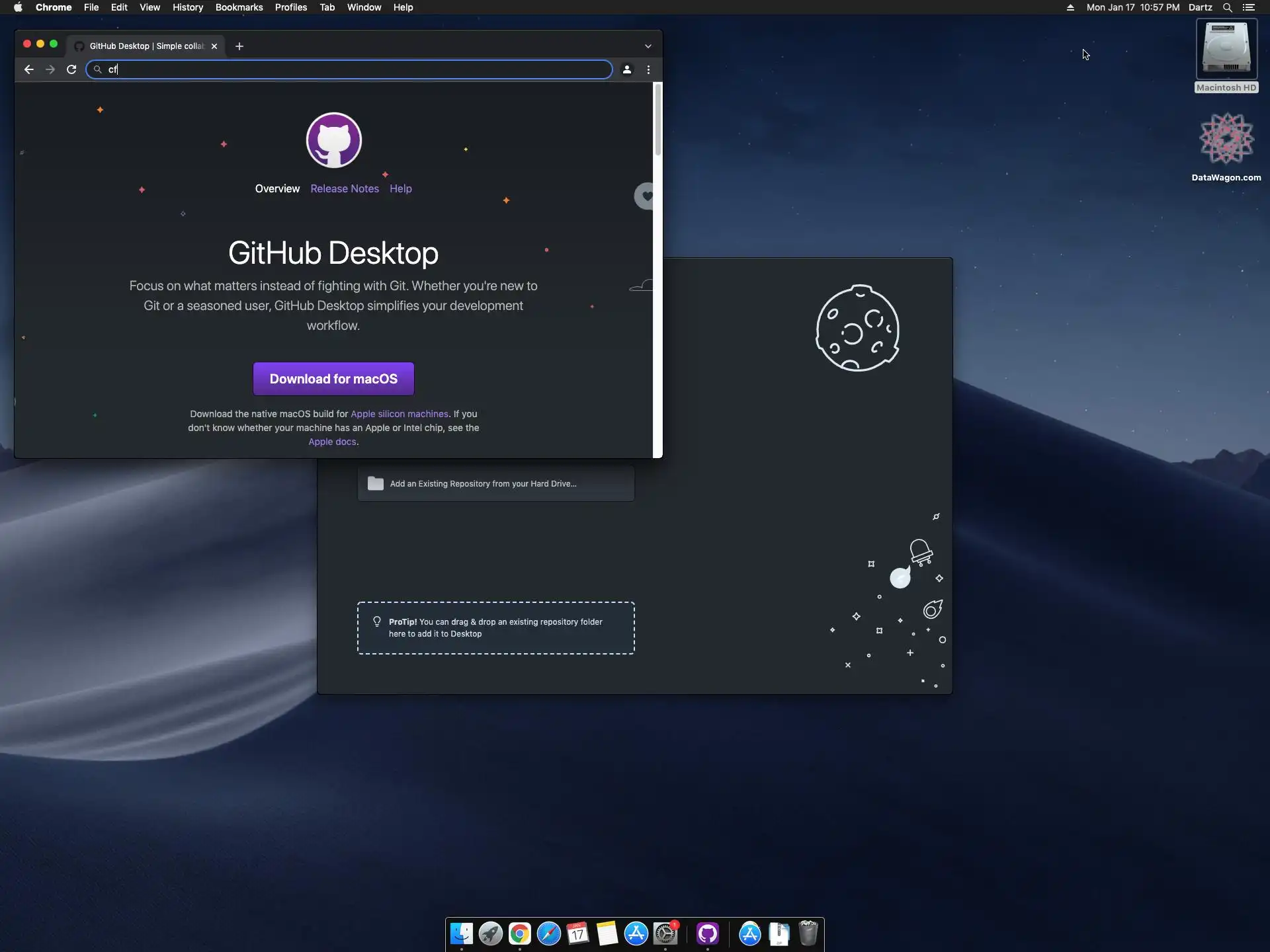Viewport: 1270px width, 952px height.
Task: Click the page's vertical scrollbar
Action: [657, 120]
